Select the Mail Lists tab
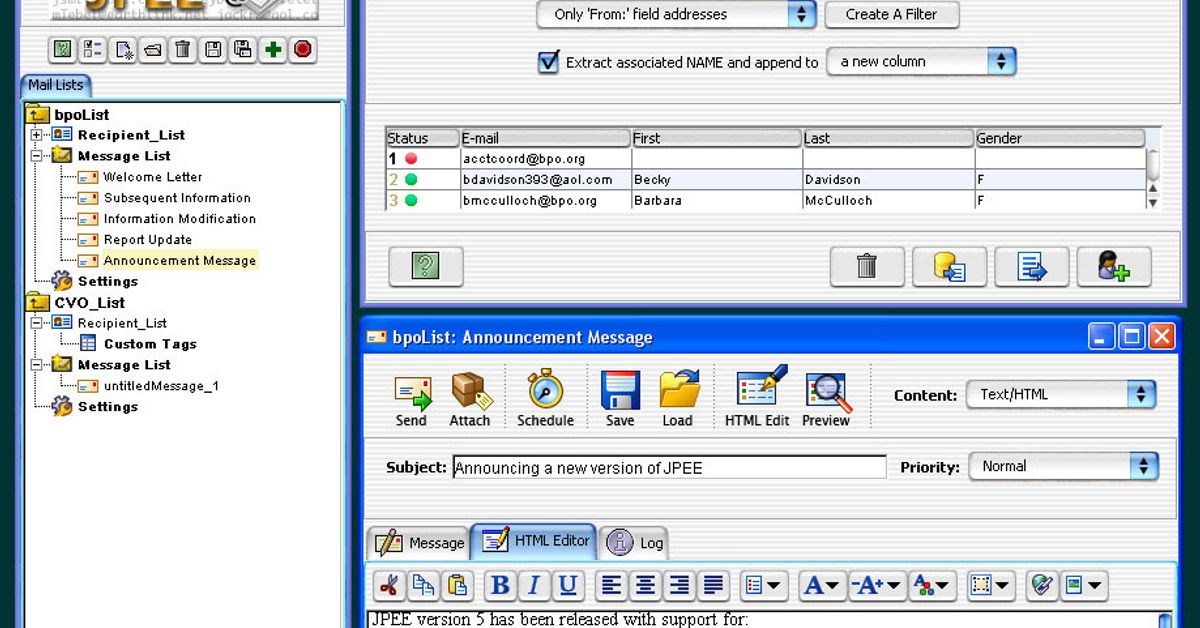 click(x=56, y=85)
